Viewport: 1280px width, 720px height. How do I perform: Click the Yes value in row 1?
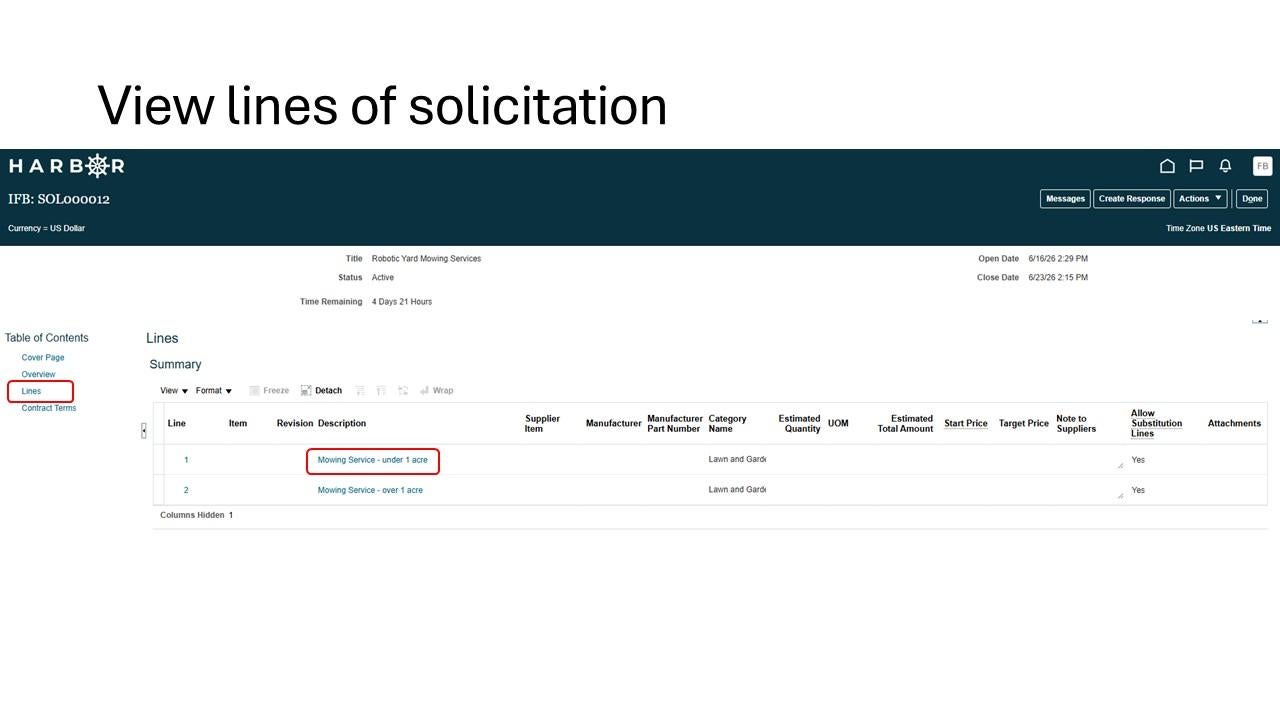click(1138, 460)
